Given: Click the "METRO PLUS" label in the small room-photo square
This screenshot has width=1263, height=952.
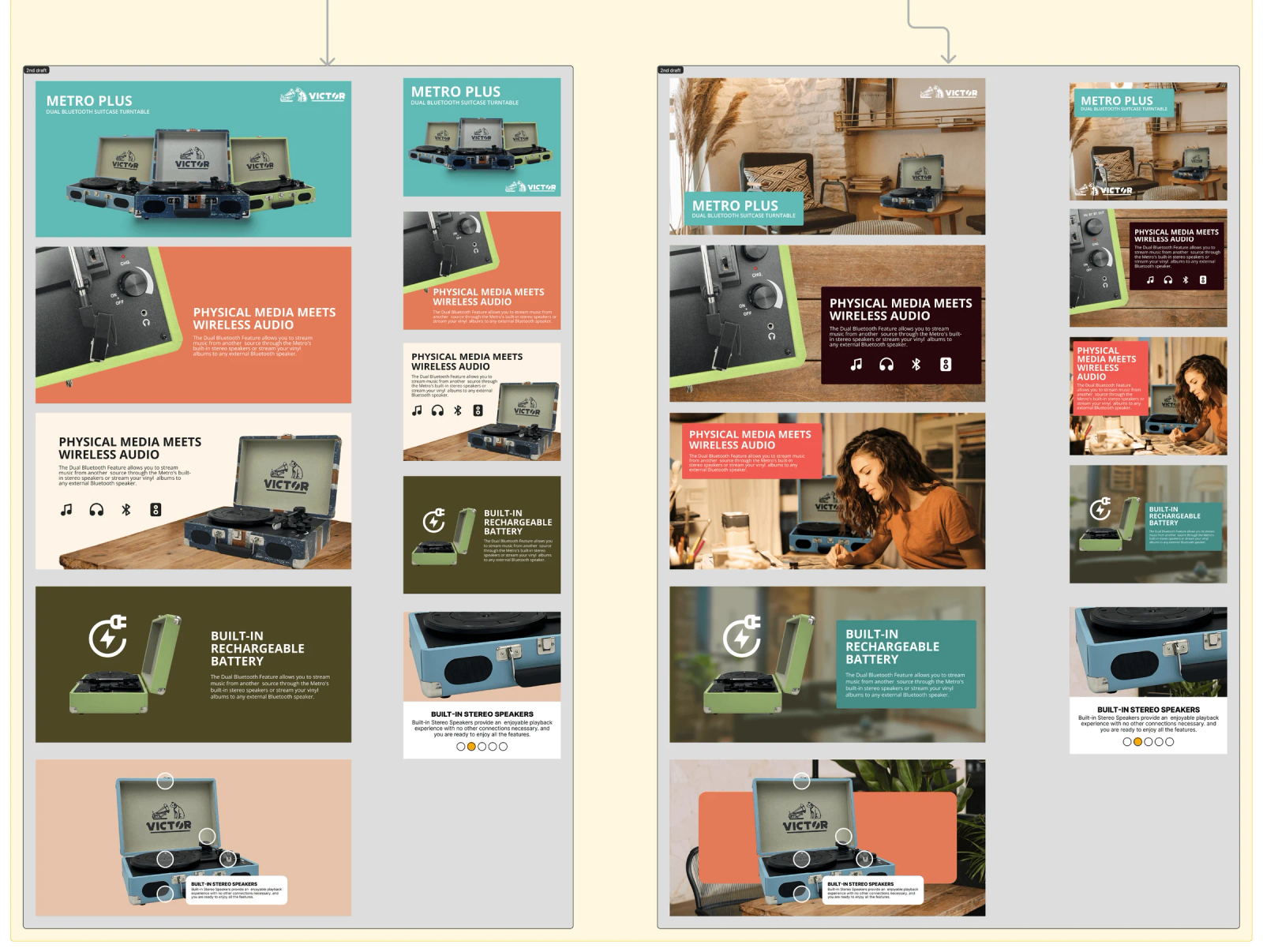Looking at the screenshot, I should 1116,101.
